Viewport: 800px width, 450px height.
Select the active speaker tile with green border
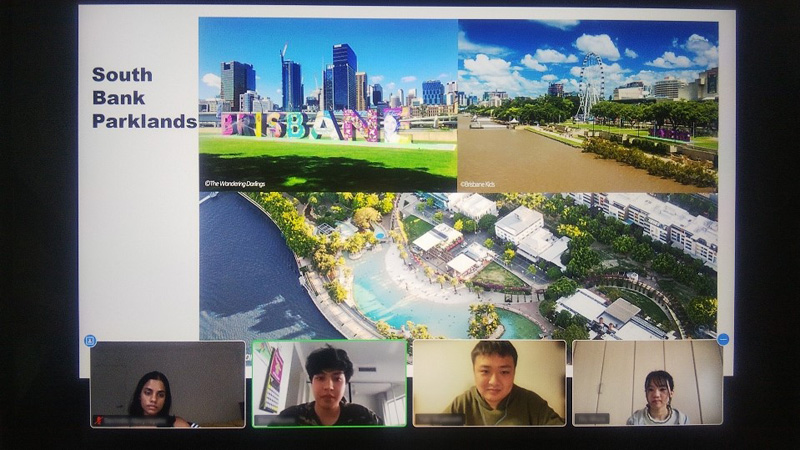pyautogui.click(x=329, y=383)
